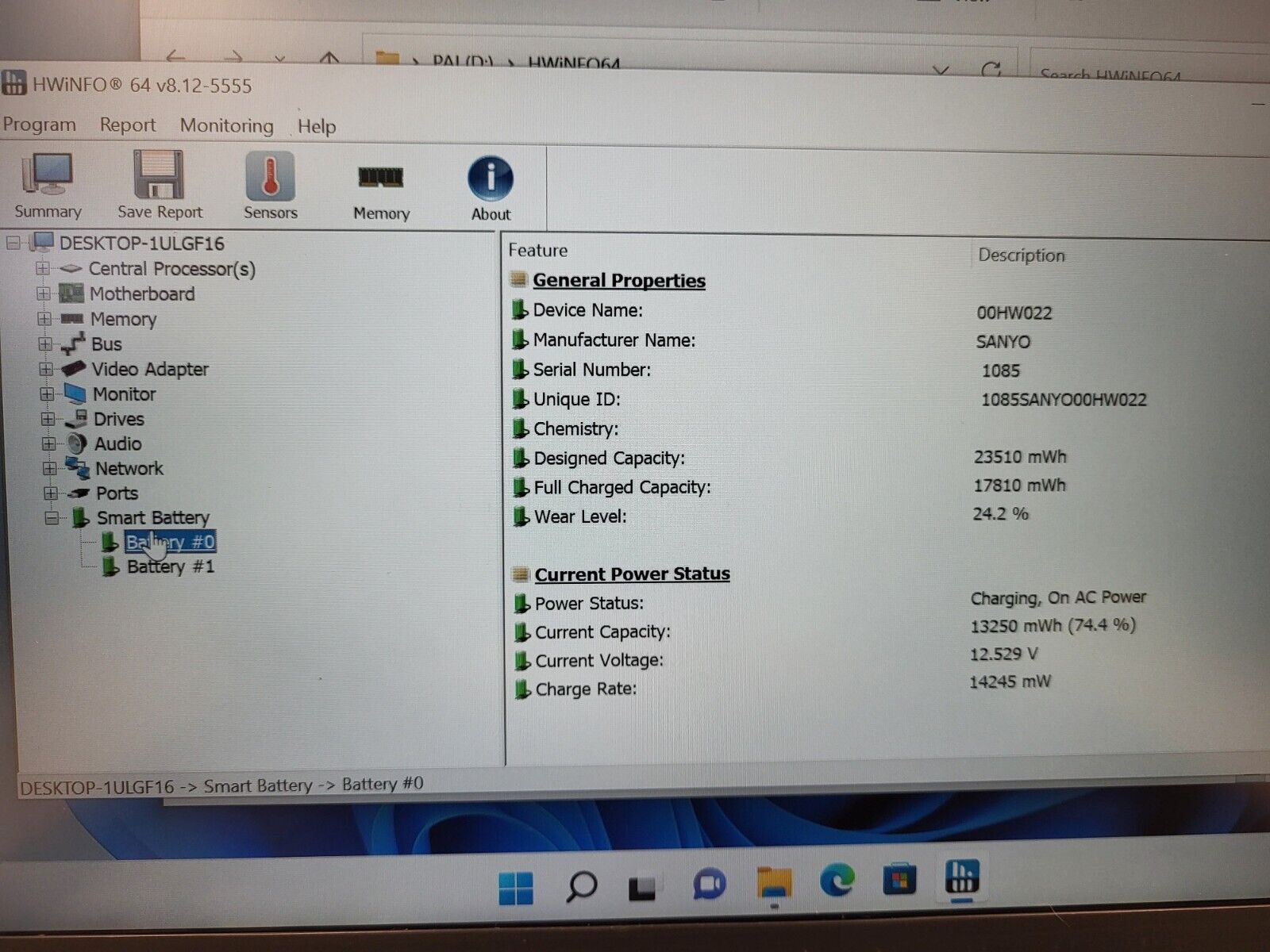Expand the Drives tree node
The width and height of the screenshot is (1270, 952).
click(48, 418)
